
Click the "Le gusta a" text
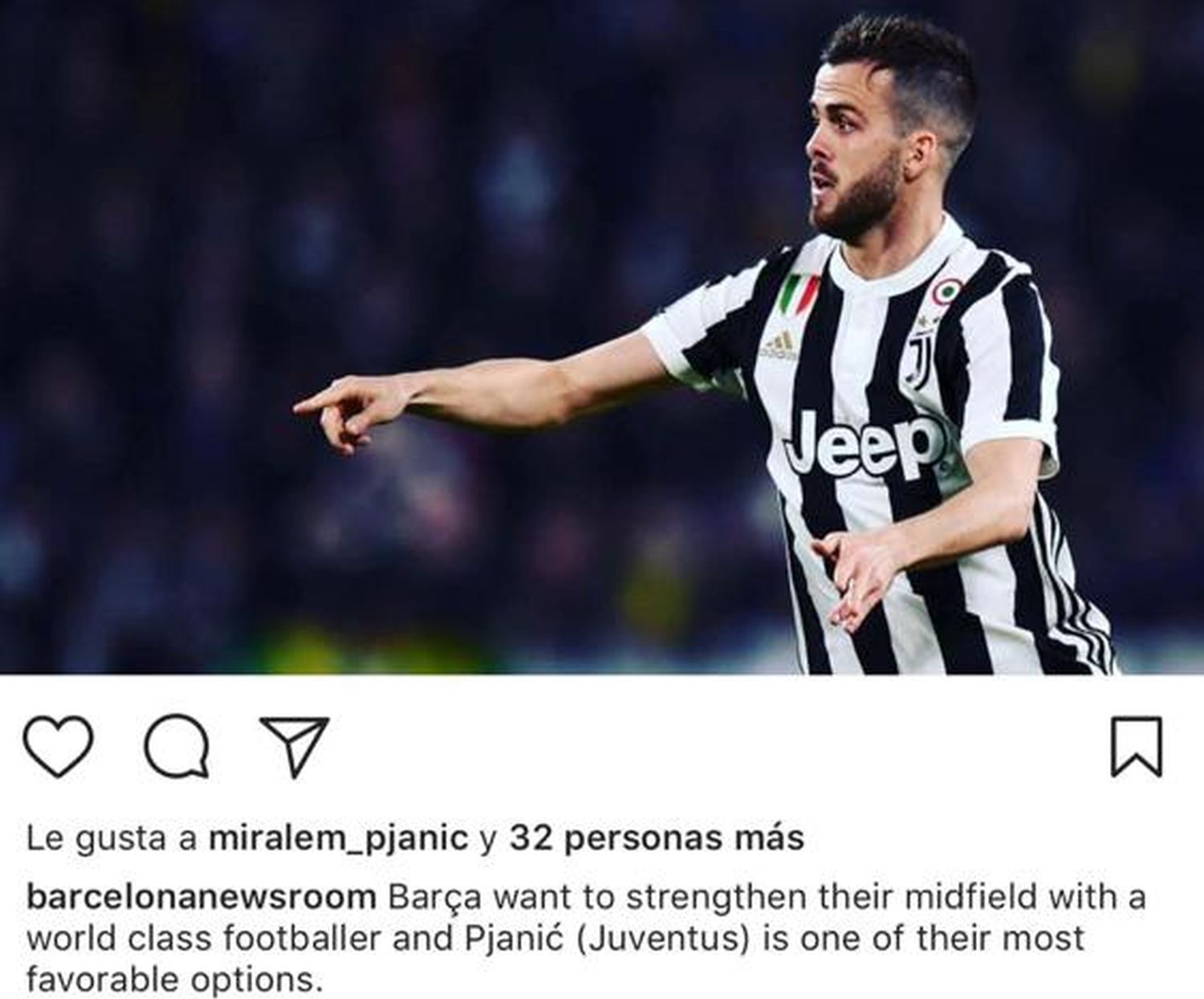(112, 838)
